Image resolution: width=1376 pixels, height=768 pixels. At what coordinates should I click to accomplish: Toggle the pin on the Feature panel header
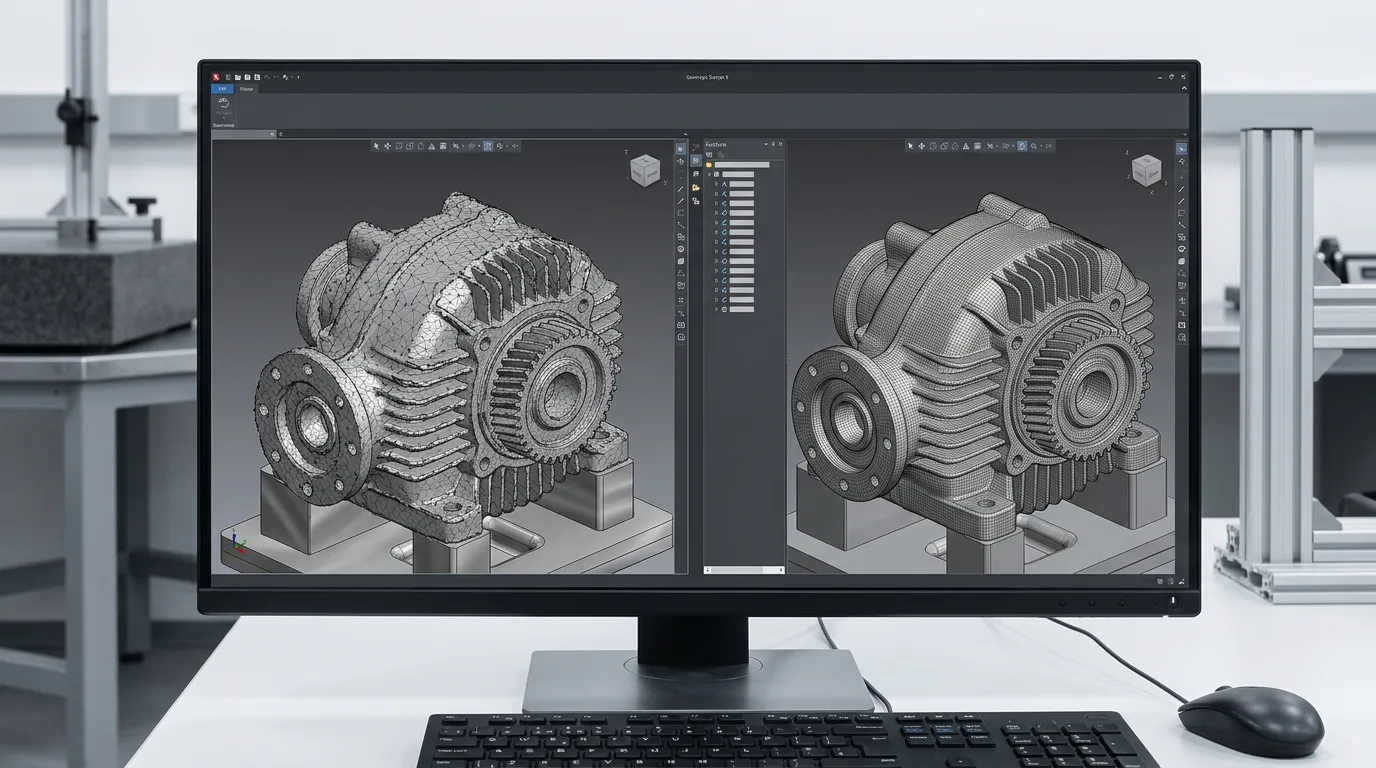773,144
